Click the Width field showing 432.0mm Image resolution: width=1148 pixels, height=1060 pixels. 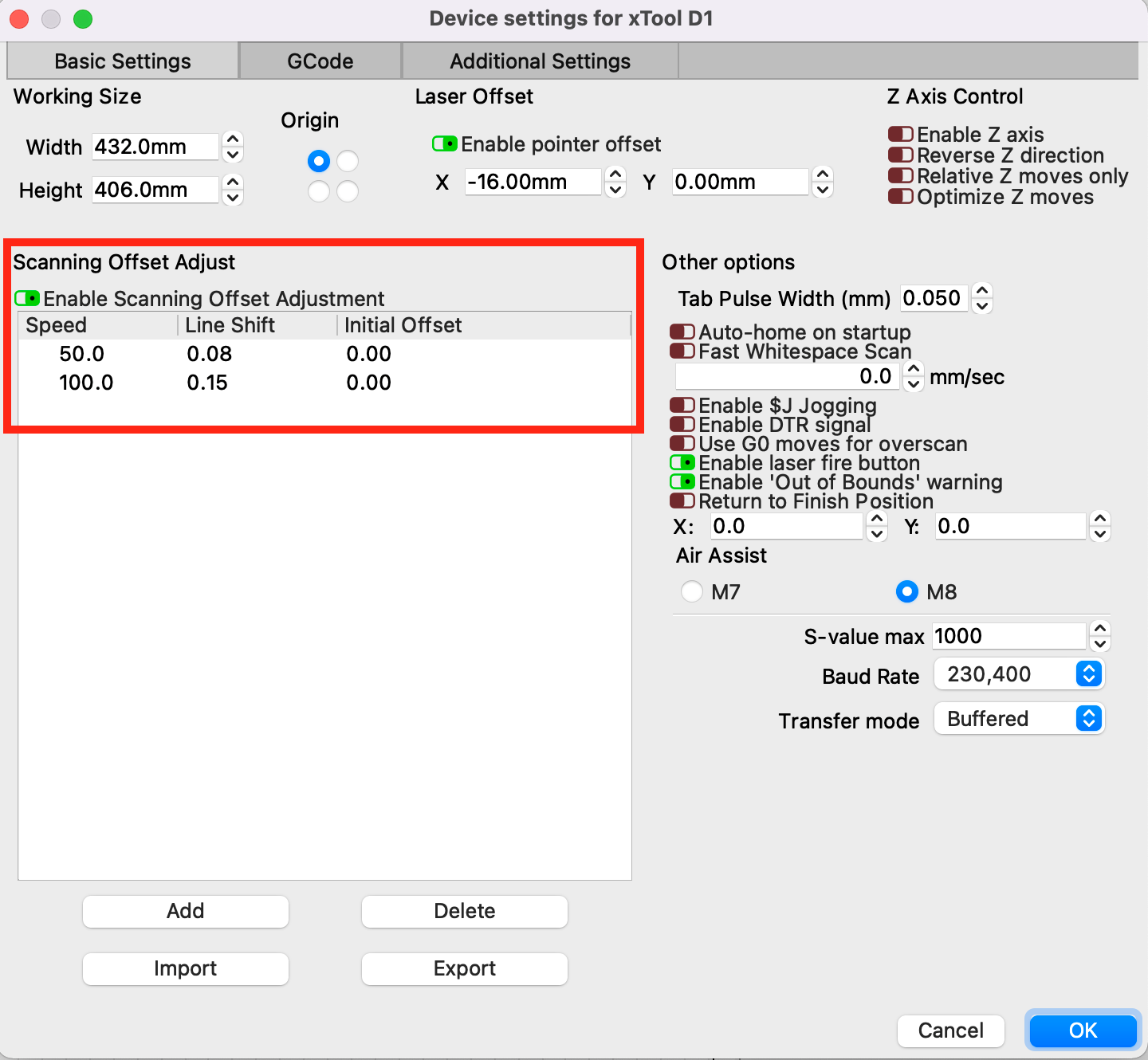(155, 147)
